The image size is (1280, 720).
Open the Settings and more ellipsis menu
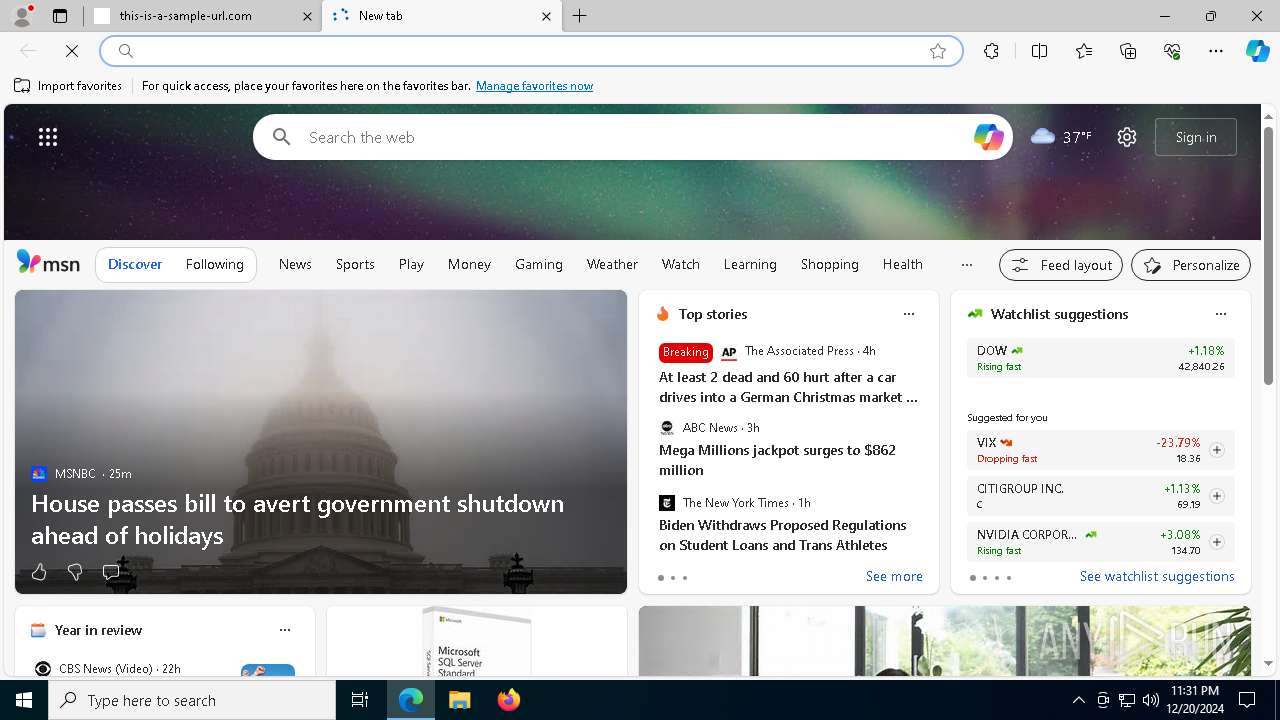click(x=1216, y=51)
